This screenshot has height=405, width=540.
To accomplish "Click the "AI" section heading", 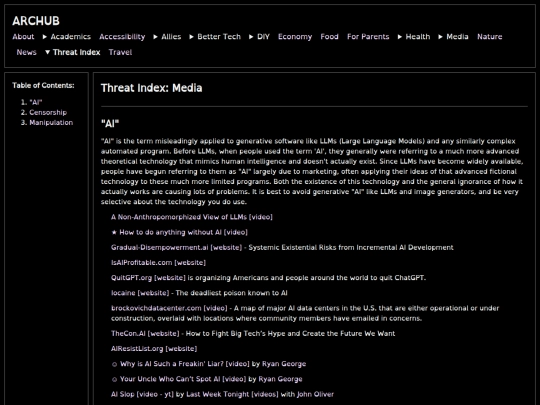I will [x=110, y=123].
